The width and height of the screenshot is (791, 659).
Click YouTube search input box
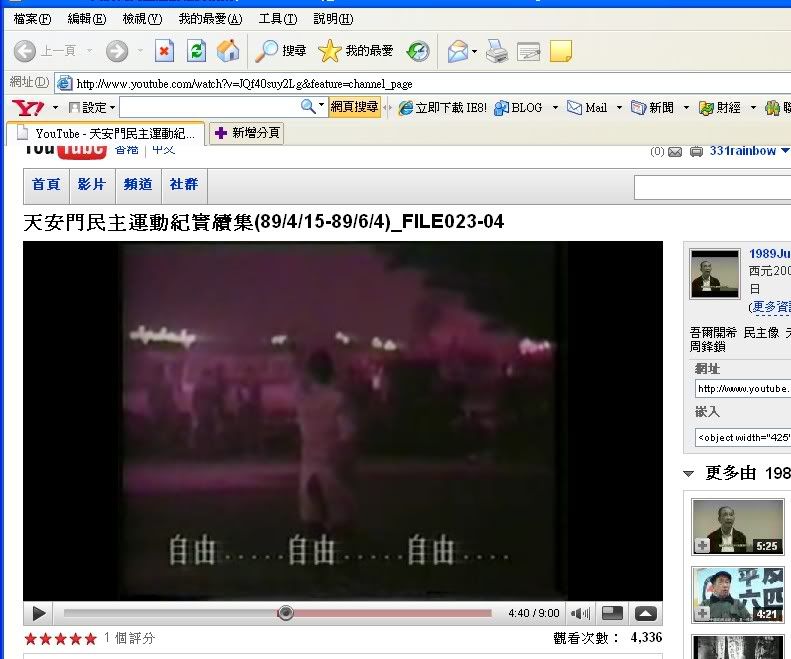[x=712, y=188]
